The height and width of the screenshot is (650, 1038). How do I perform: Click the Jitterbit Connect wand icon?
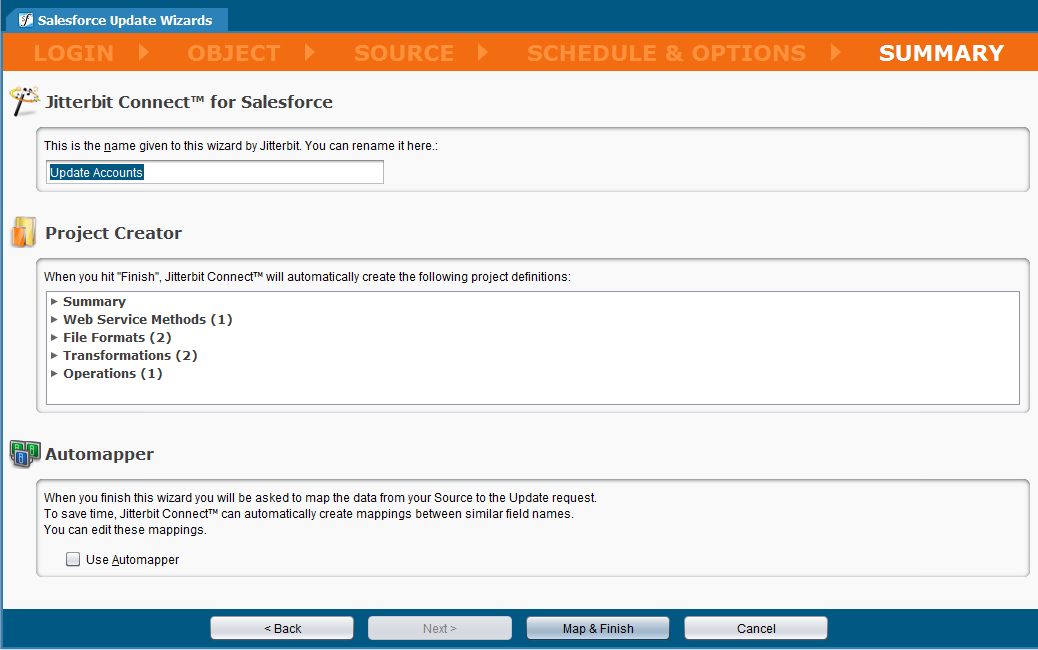[x=24, y=101]
